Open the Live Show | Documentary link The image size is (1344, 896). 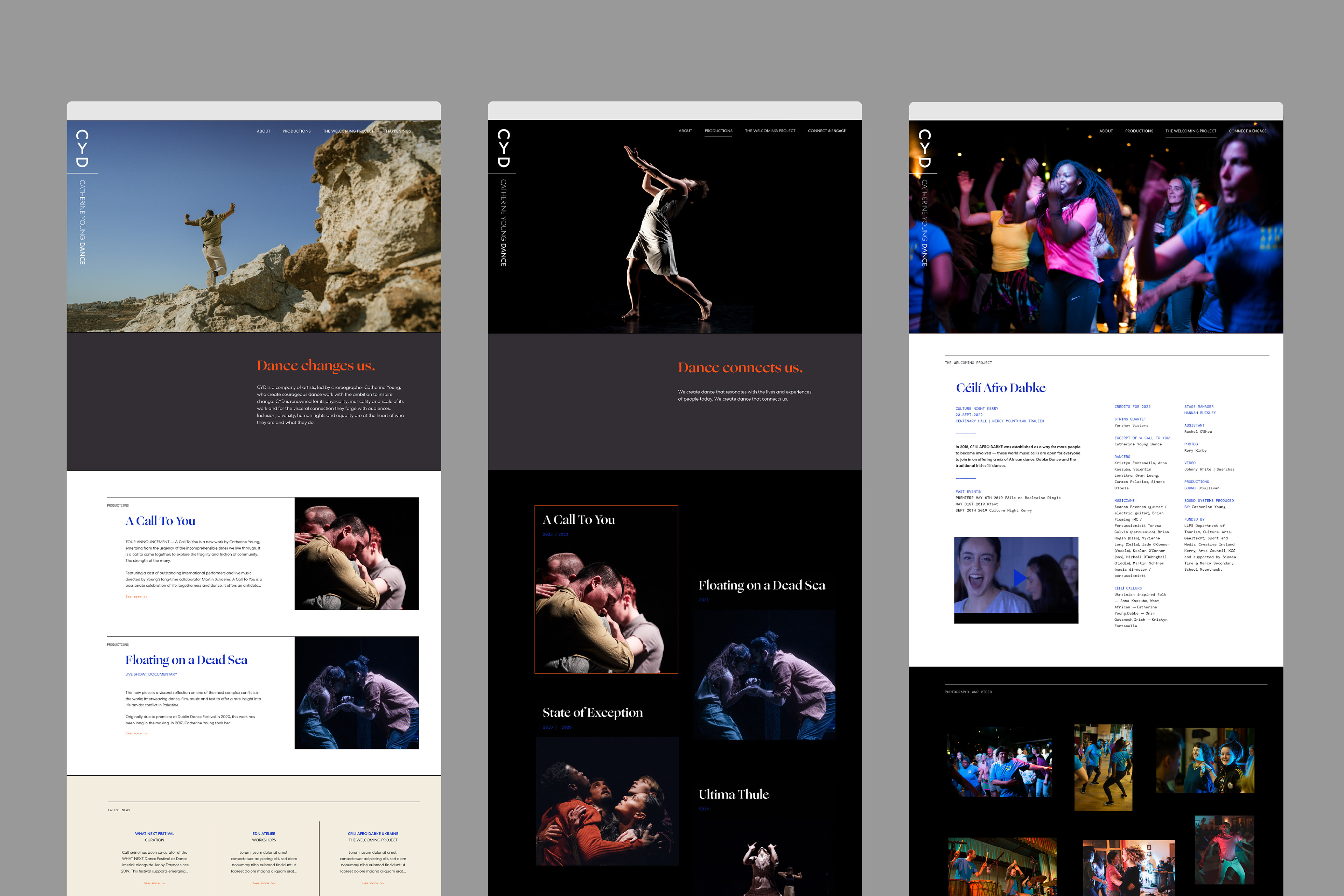pos(151,674)
